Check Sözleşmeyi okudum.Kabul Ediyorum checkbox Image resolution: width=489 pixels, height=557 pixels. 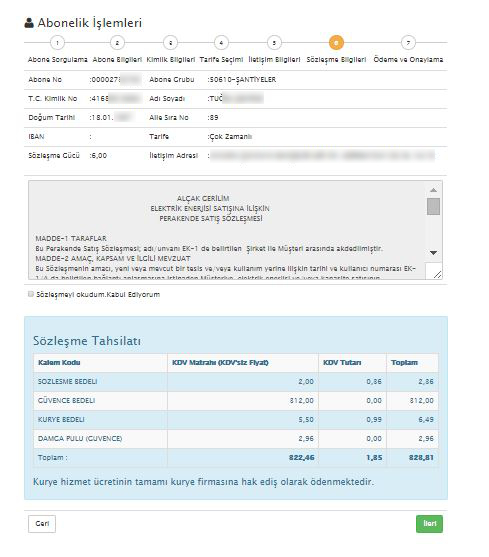tap(31, 294)
